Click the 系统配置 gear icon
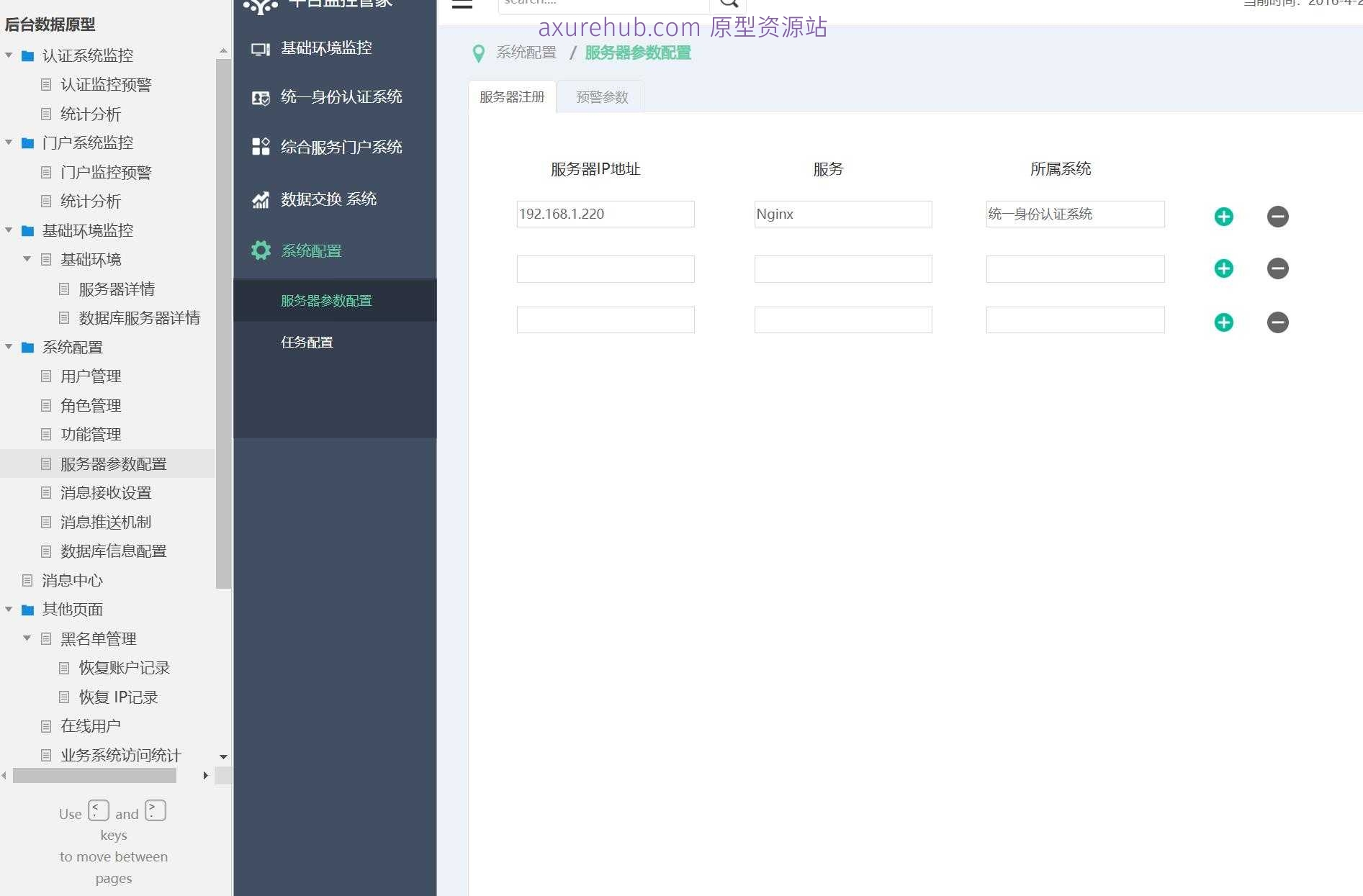Image resolution: width=1363 pixels, height=896 pixels. 260,250
